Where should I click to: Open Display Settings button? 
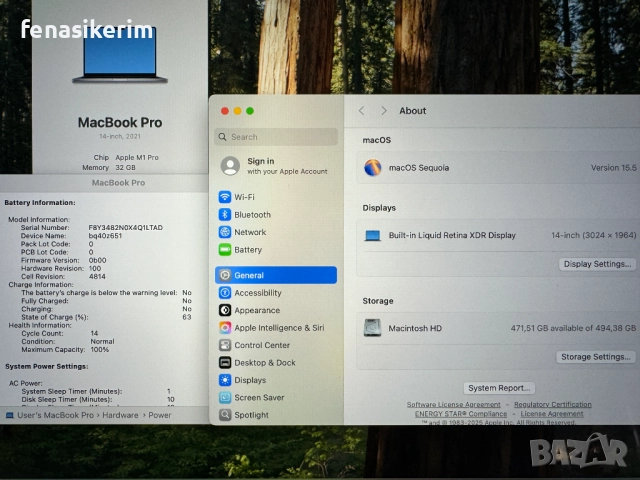[x=597, y=264]
